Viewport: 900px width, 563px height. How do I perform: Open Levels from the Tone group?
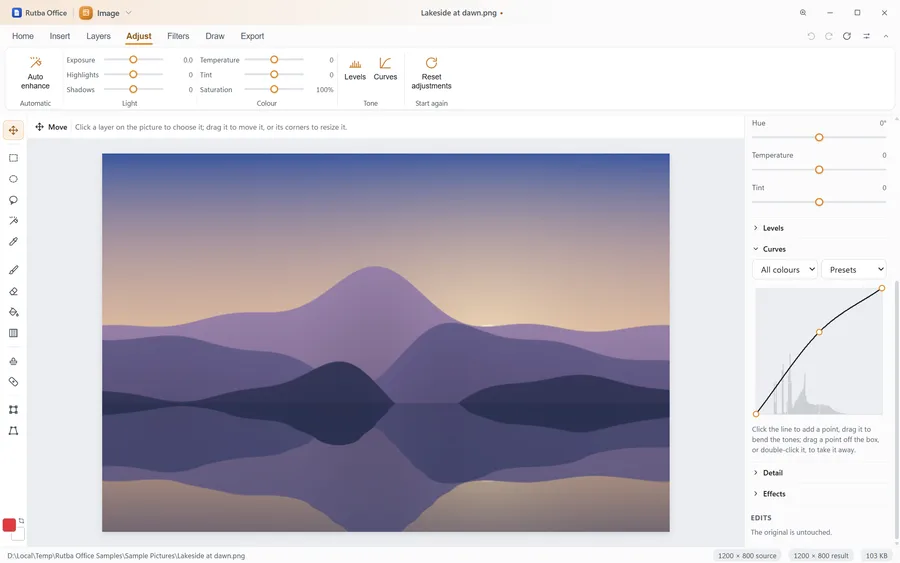click(x=355, y=69)
